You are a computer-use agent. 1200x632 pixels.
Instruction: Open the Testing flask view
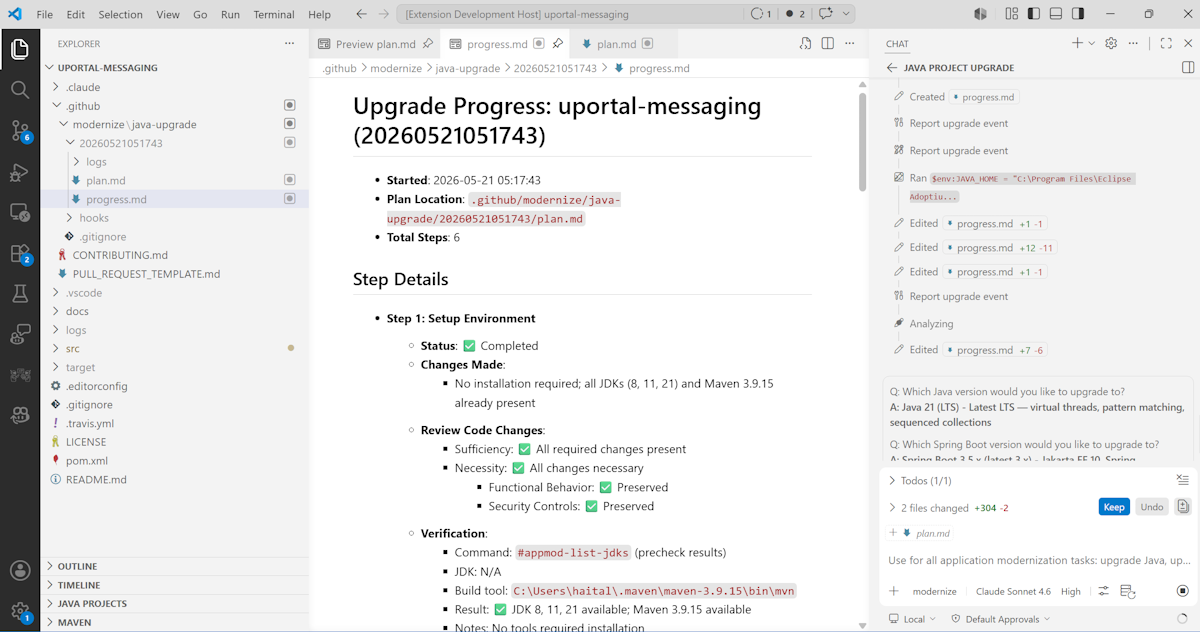coord(20,294)
